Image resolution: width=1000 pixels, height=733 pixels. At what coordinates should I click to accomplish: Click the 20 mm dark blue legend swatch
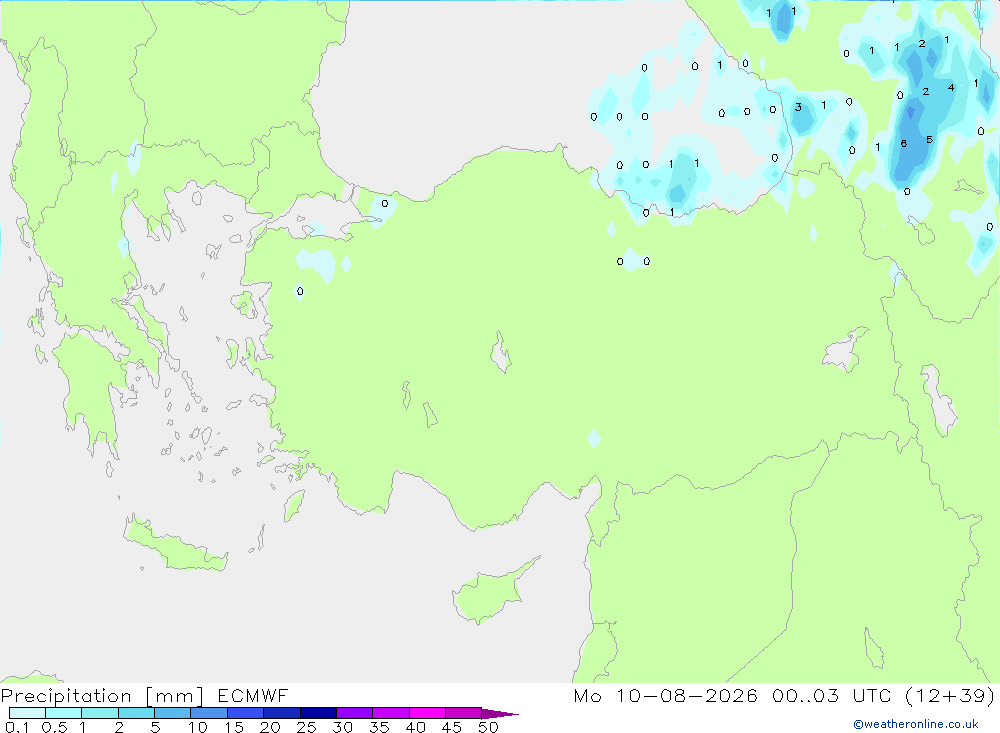[x=281, y=713]
